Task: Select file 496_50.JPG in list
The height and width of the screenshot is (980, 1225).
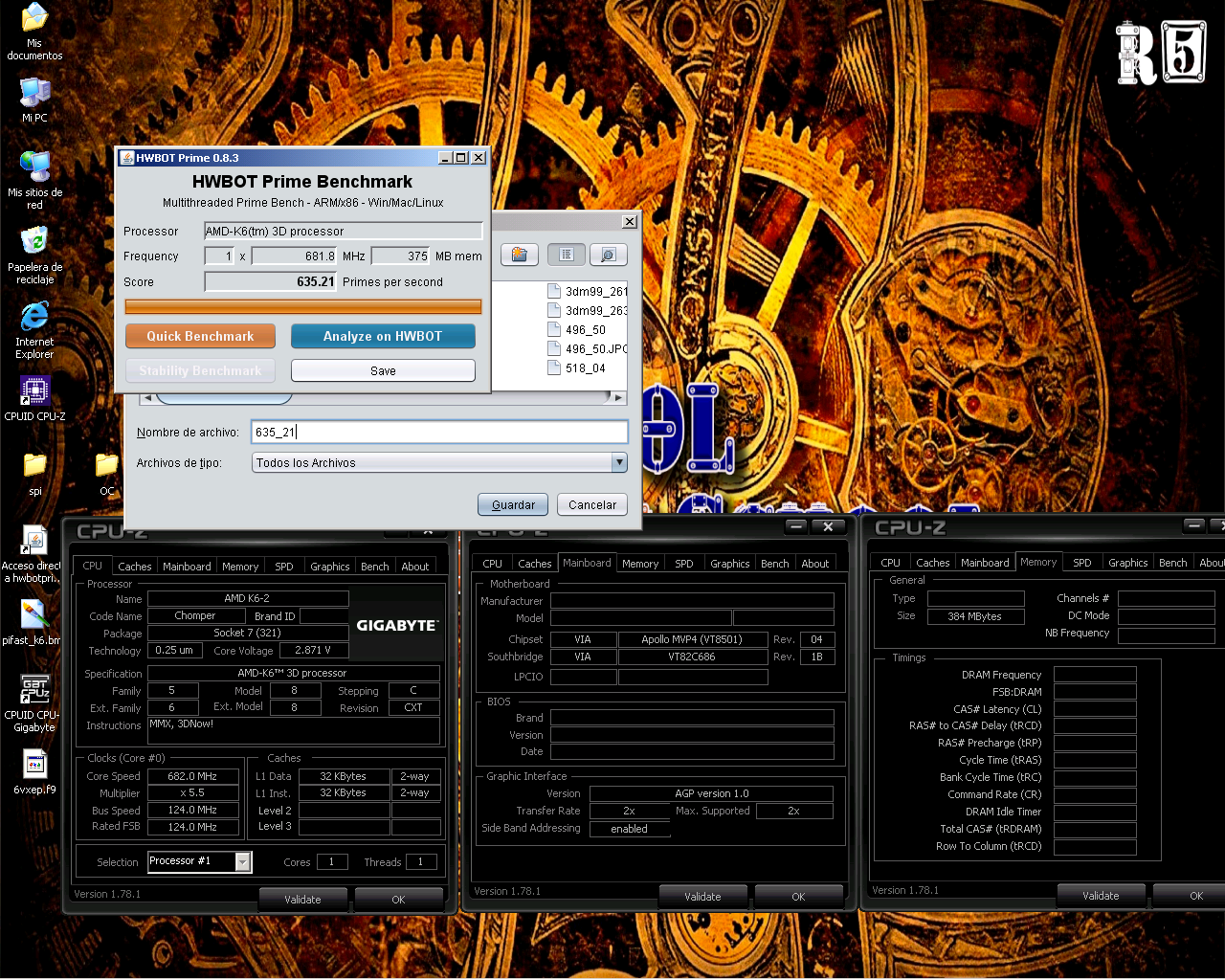Action: (588, 348)
